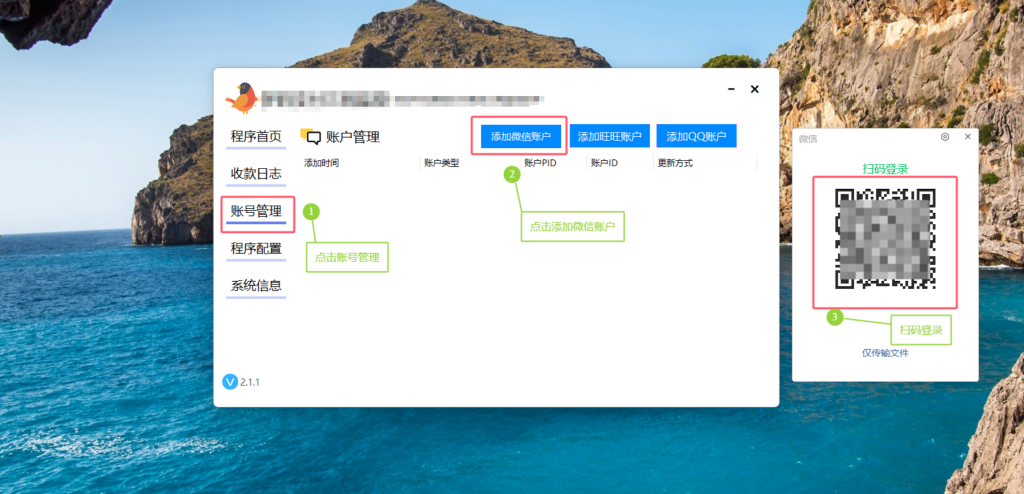Go to the 程序配置 tab
The height and width of the screenshot is (494, 1024).
tap(256, 249)
